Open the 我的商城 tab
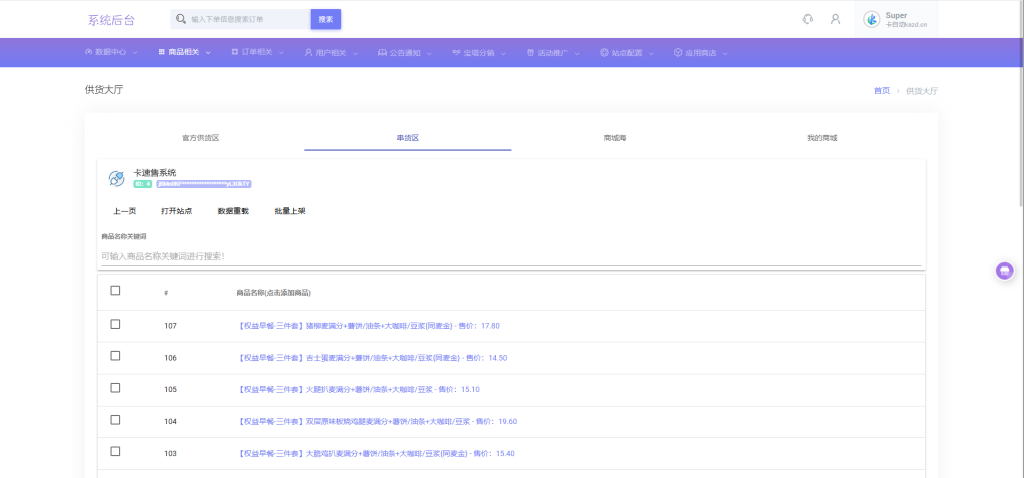Screen dimensions: 1024x478 [x=822, y=137]
